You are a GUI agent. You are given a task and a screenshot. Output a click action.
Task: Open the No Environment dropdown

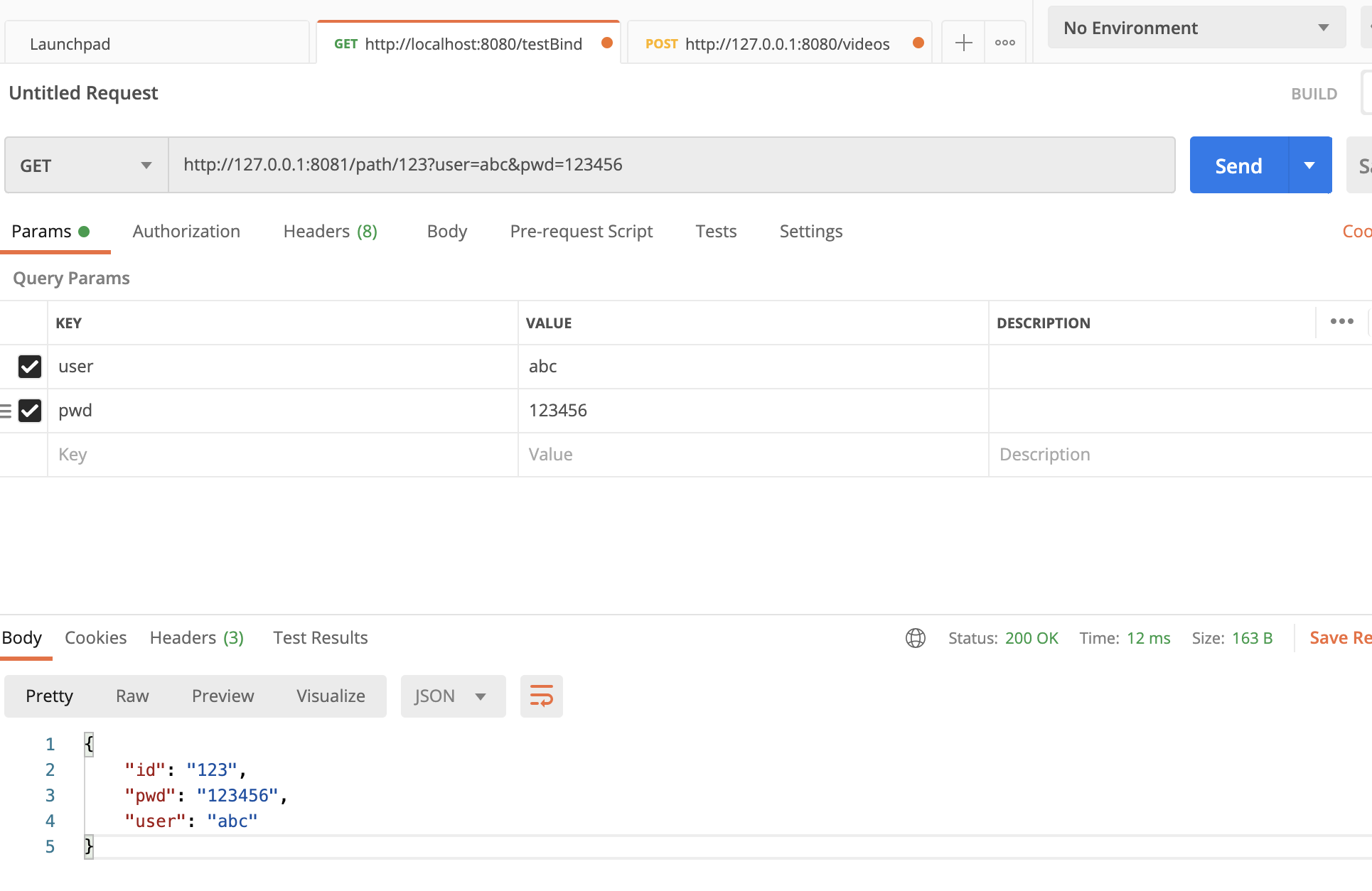tap(1195, 27)
